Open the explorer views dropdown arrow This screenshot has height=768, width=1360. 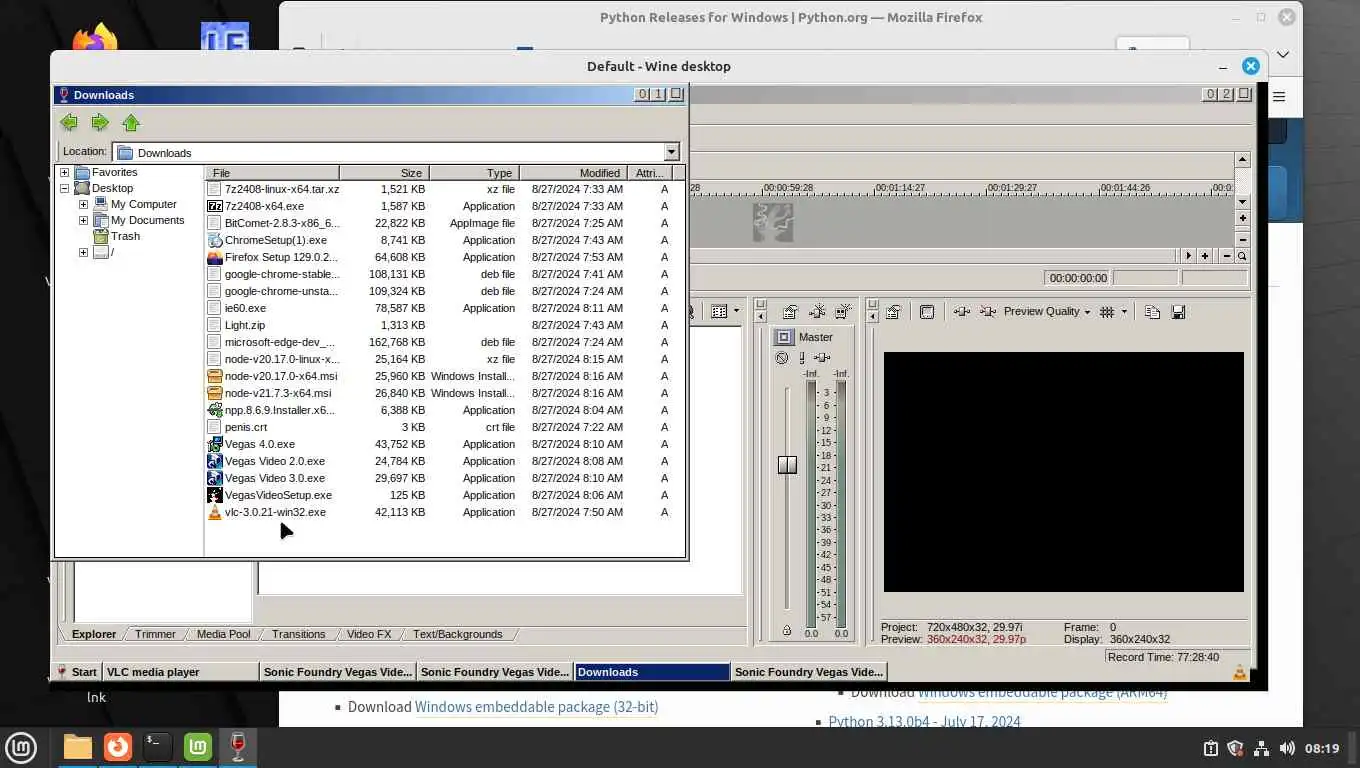(x=737, y=312)
